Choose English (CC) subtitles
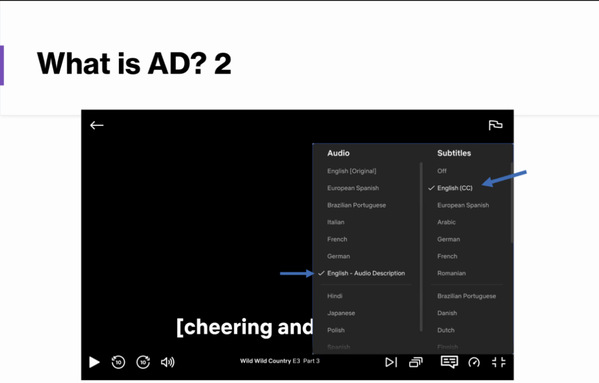The width and height of the screenshot is (599, 383). click(x=455, y=188)
